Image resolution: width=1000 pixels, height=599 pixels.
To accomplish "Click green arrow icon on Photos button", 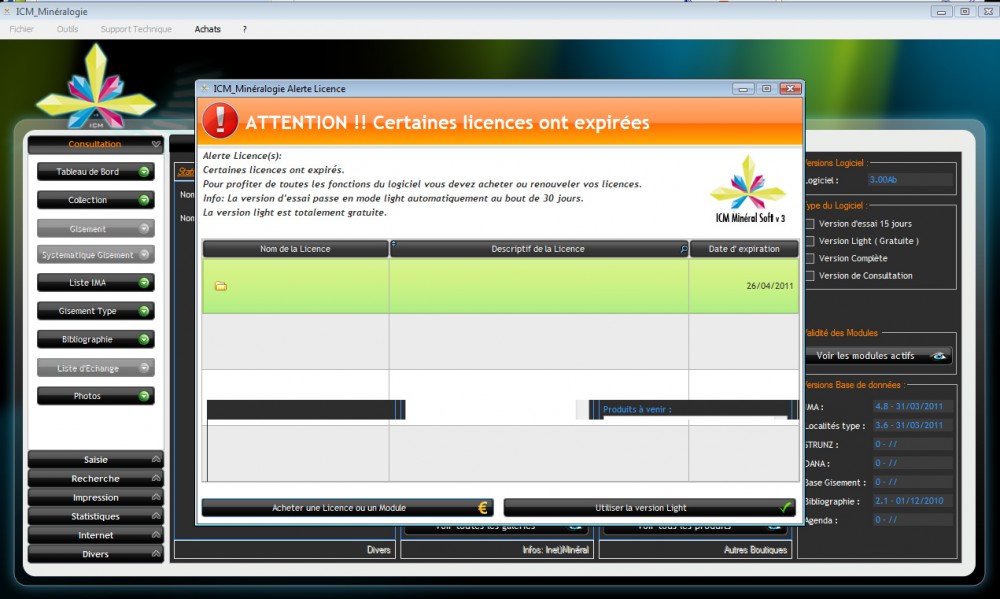I will [x=144, y=396].
